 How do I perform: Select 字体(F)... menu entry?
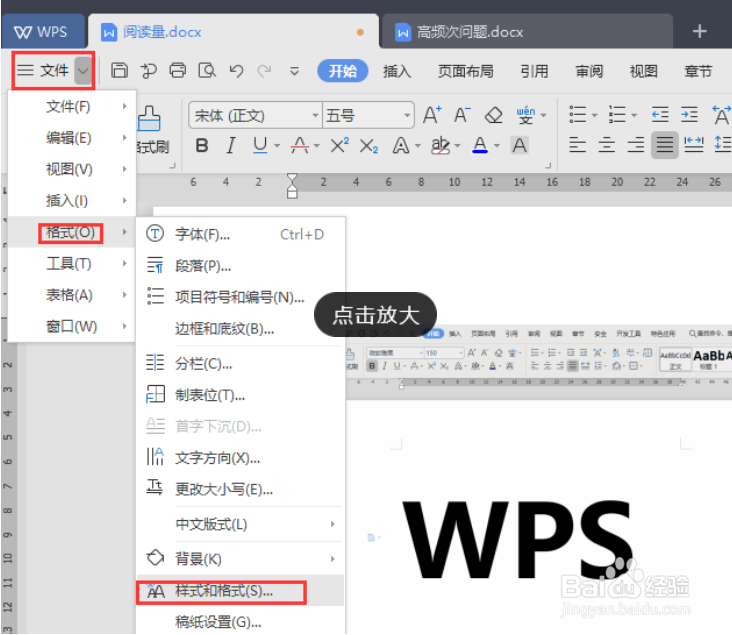241,234
